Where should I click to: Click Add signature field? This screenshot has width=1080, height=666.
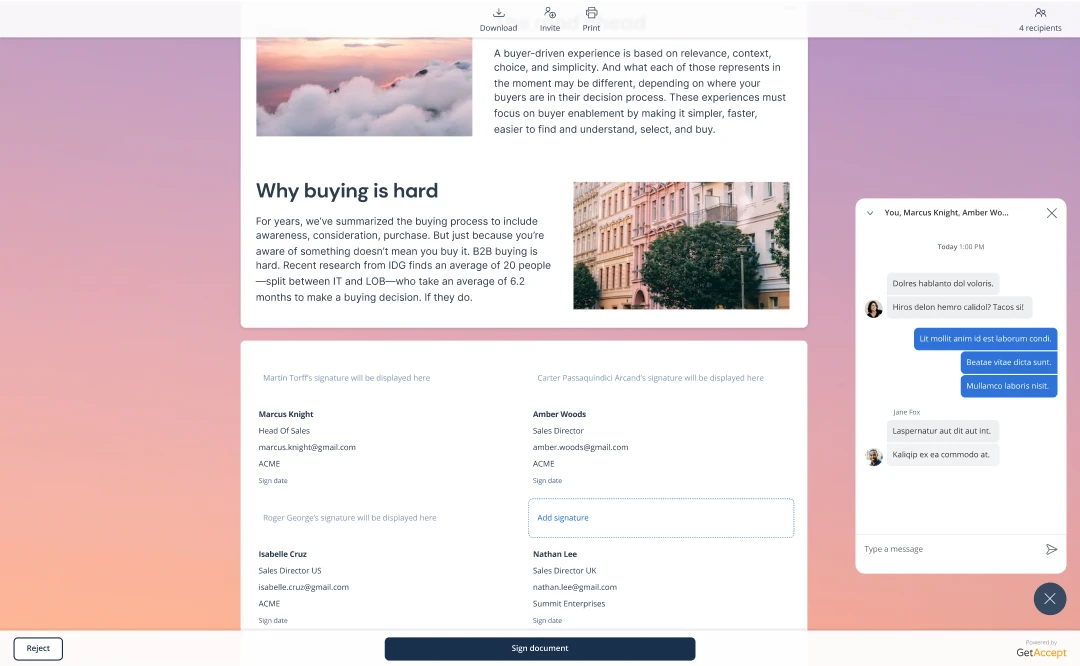pos(661,518)
